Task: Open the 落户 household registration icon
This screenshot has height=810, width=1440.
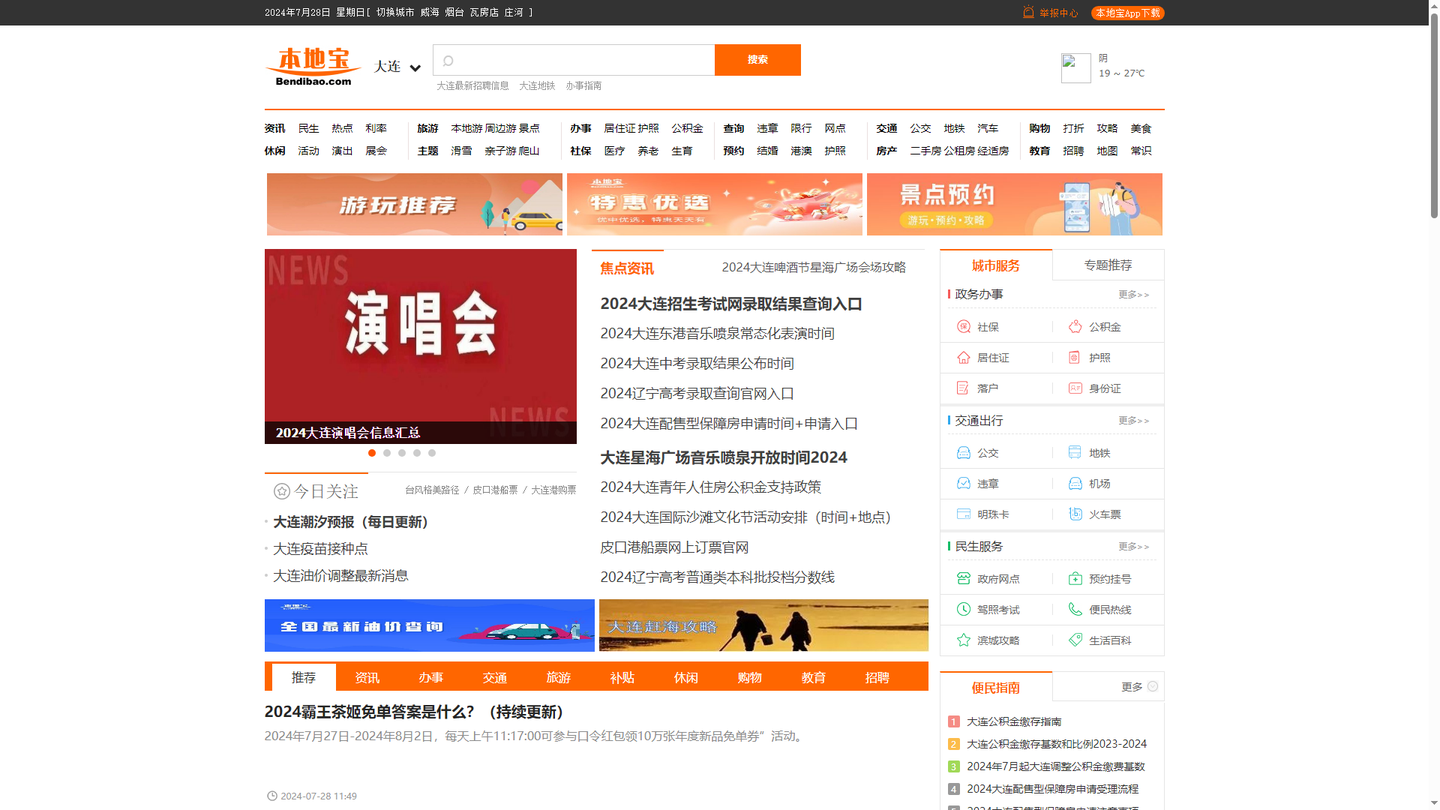Action: tap(964, 388)
